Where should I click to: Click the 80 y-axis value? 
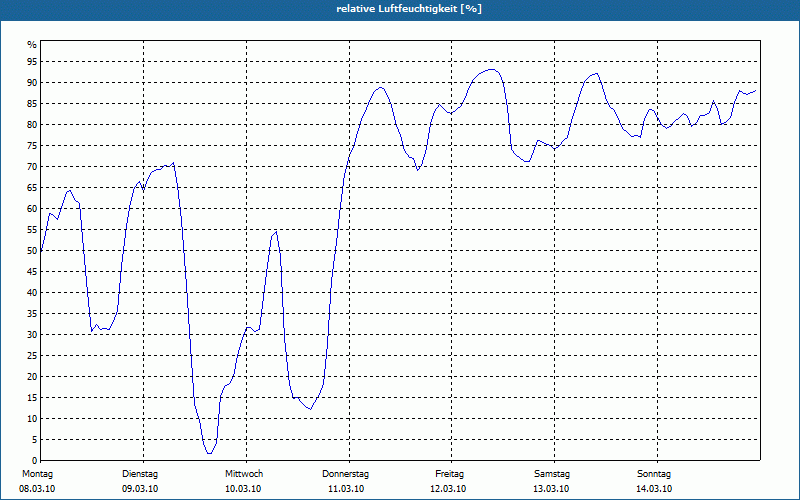32,124
